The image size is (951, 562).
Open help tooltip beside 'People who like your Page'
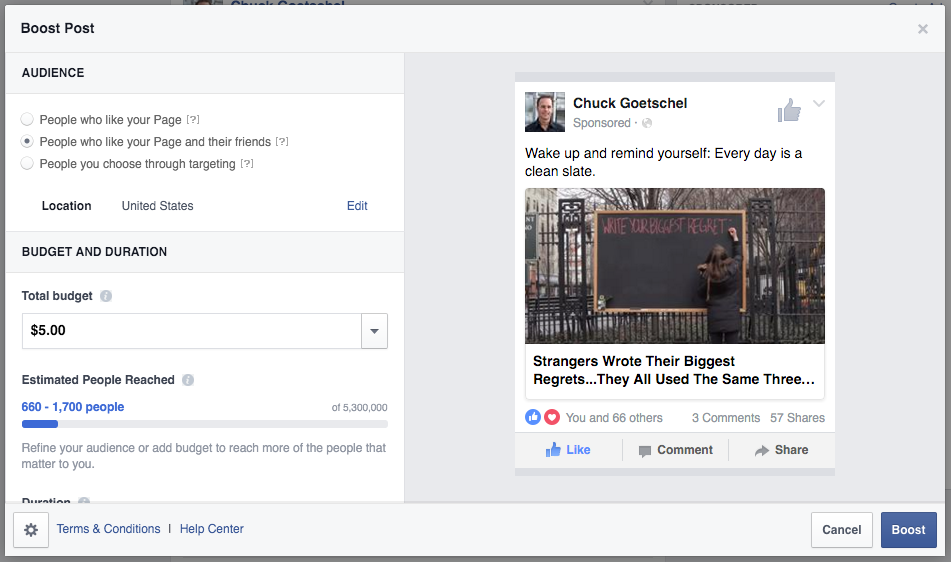click(193, 119)
